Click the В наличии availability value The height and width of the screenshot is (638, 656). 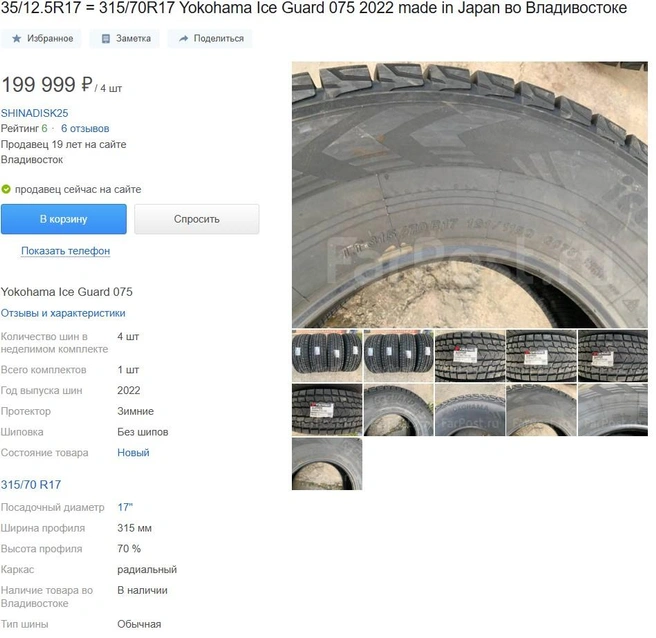tap(142, 590)
